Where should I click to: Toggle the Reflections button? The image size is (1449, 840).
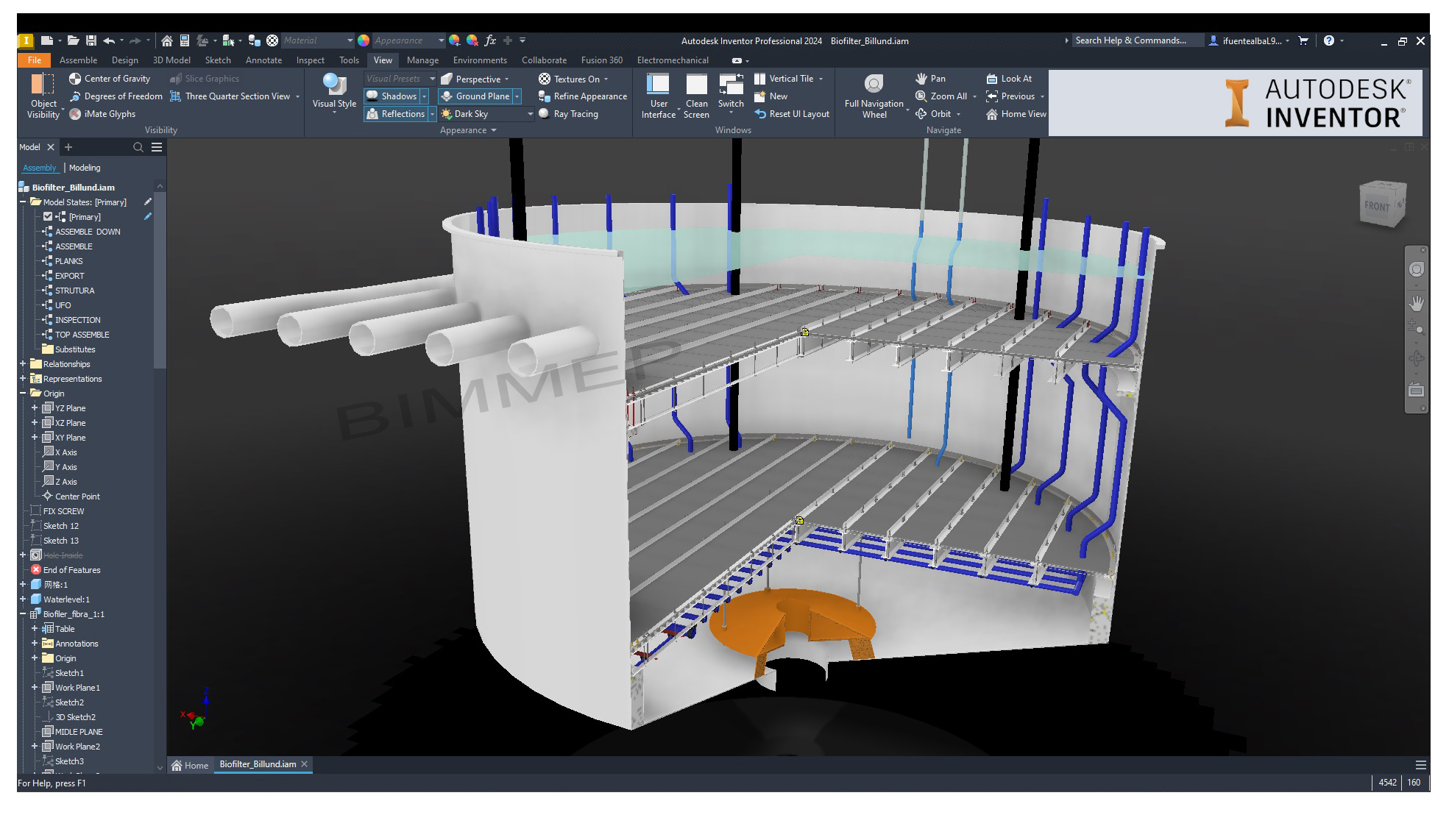pos(395,114)
